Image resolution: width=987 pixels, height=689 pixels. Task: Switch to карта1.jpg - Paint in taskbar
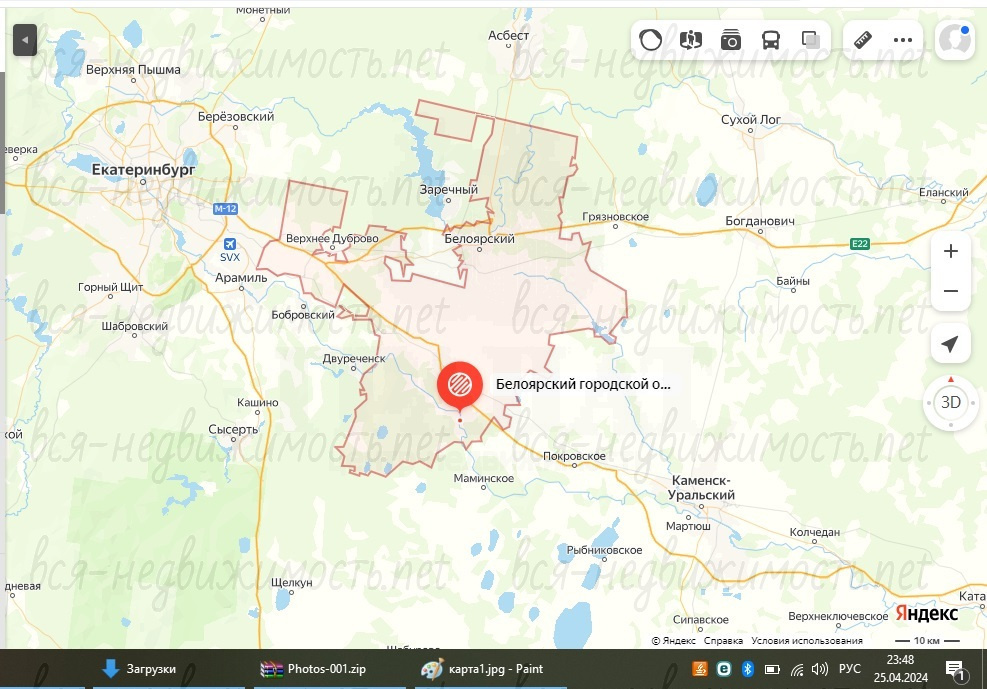[481, 669]
